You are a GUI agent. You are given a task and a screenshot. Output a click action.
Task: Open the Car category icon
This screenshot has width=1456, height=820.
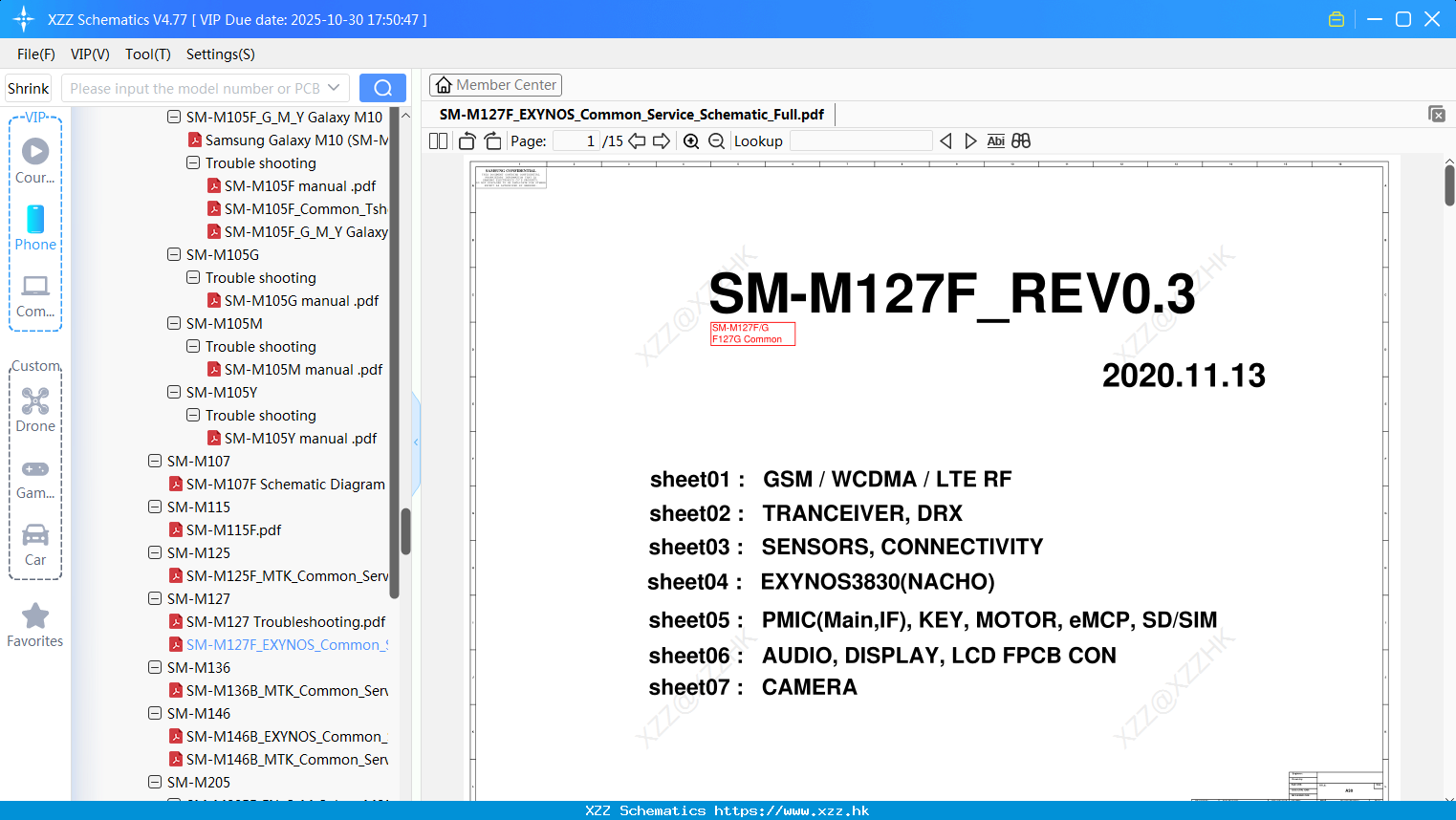[x=35, y=545]
